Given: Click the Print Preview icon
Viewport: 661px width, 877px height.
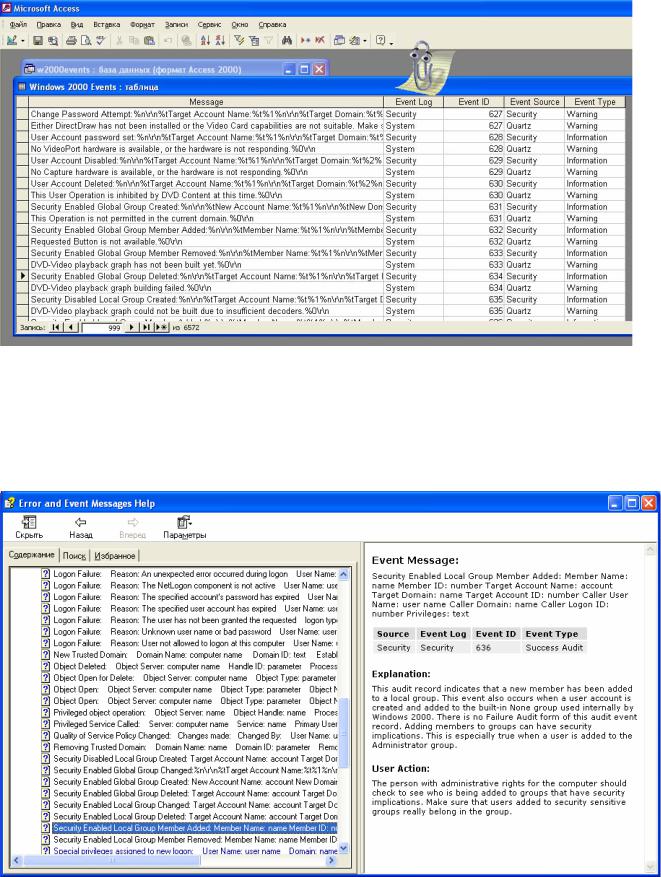Looking at the screenshot, I should tap(86, 40).
